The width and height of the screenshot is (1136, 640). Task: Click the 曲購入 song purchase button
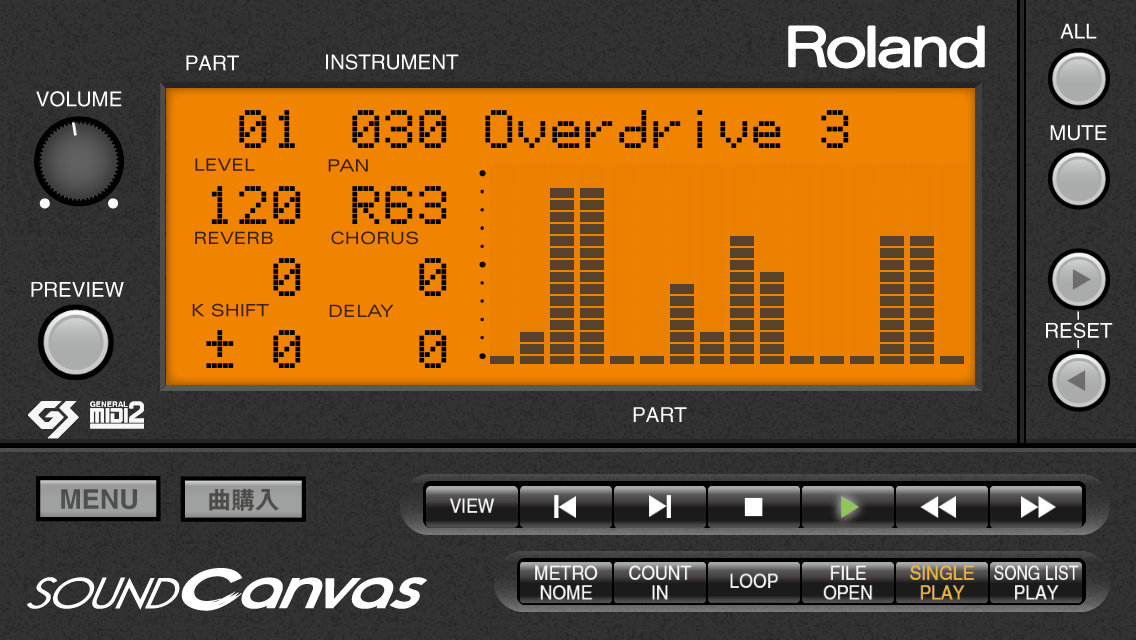coord(243,499)
